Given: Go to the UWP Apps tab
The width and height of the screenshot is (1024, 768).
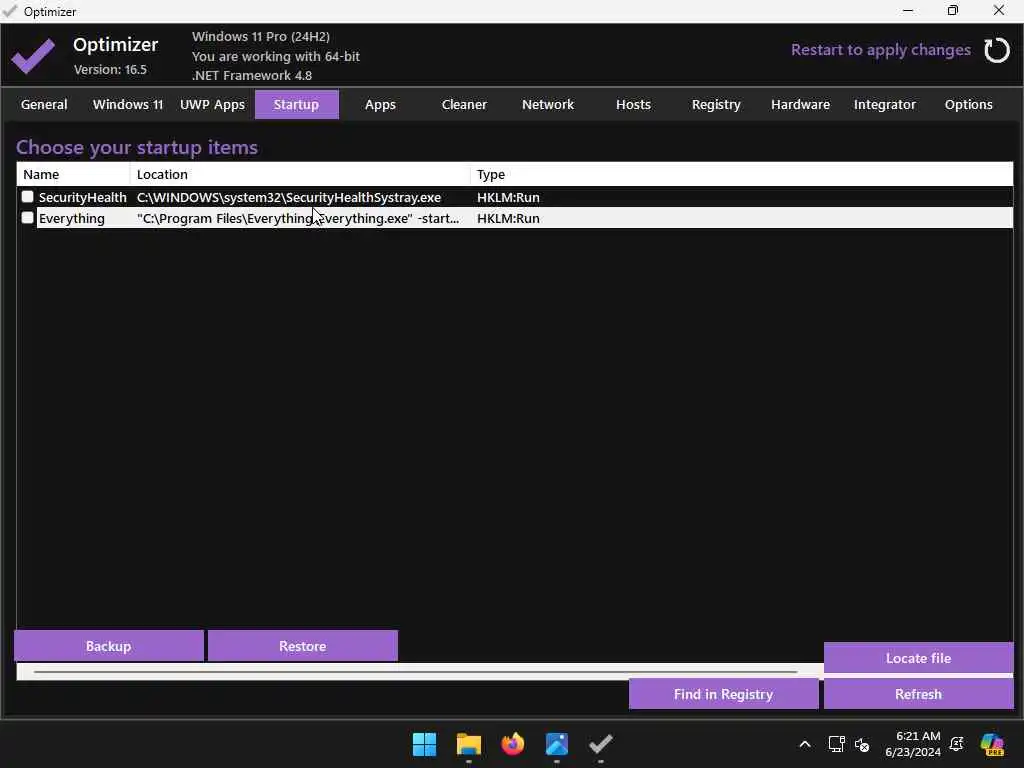Looking at the screenshot, I should pyautogui.click(x=212, y=104).
